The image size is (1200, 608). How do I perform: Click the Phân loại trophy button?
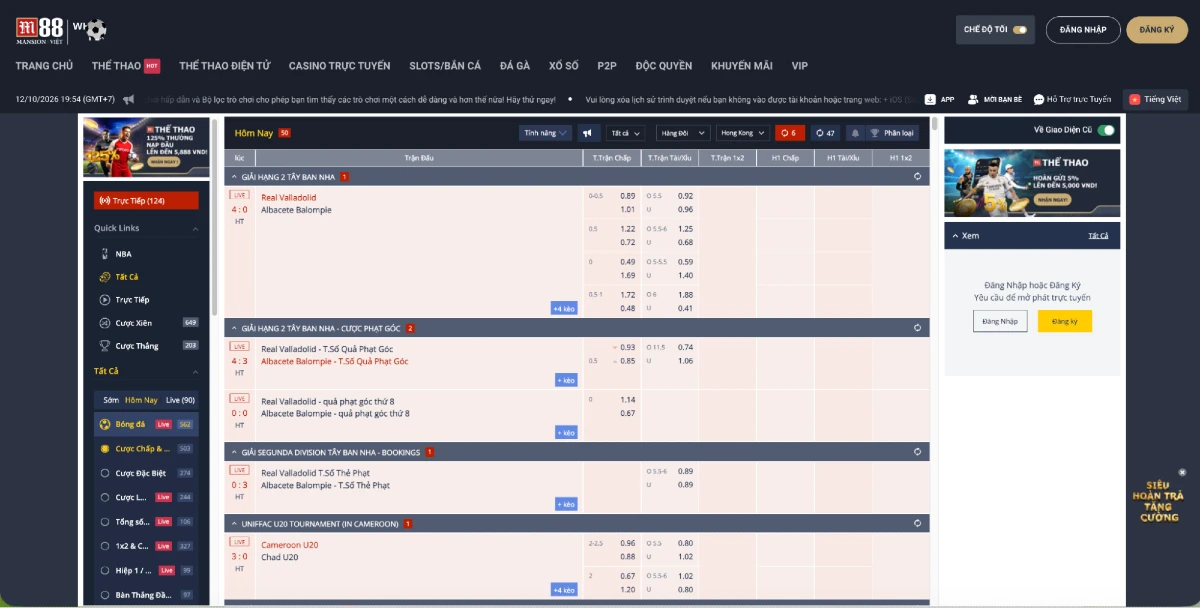(x=891, y=133)
